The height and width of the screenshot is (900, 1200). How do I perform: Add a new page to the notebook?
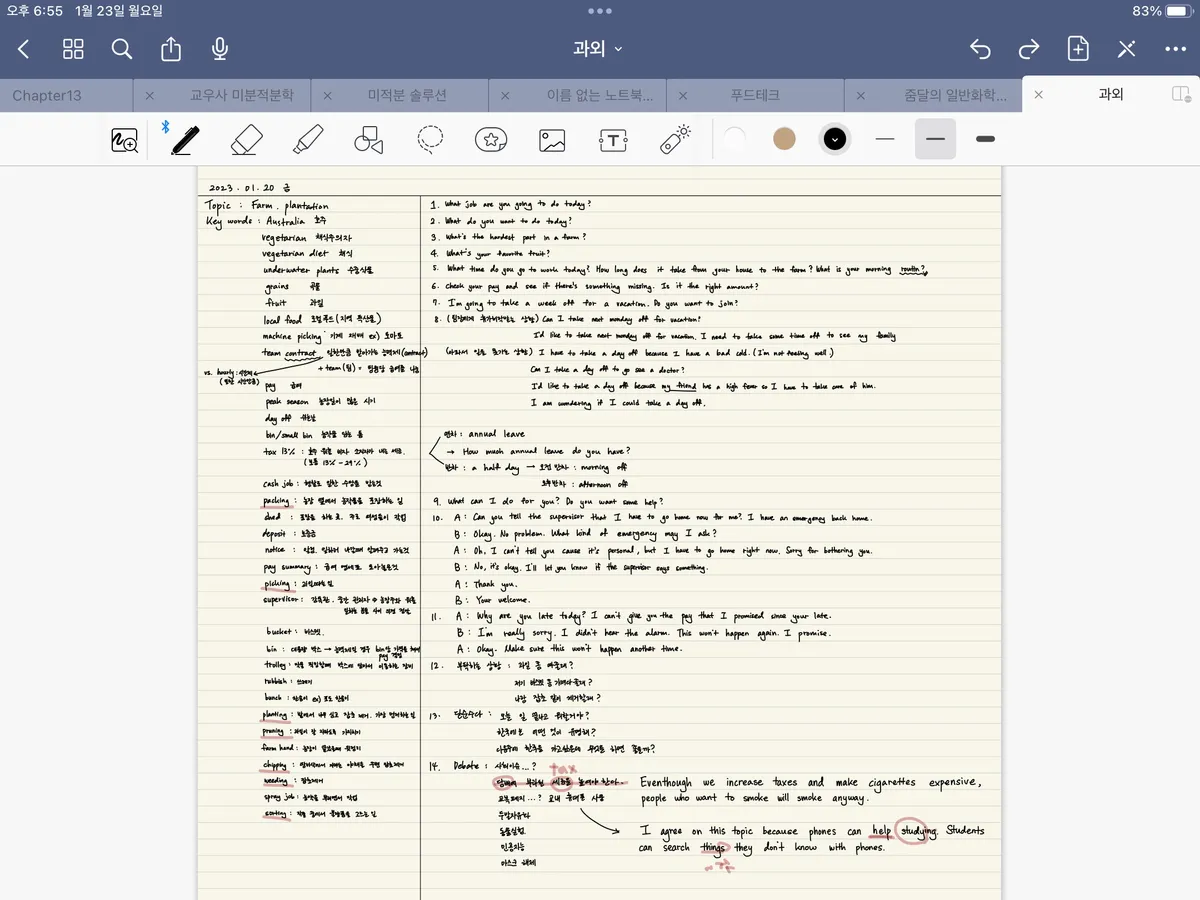tap(1078, 49)
